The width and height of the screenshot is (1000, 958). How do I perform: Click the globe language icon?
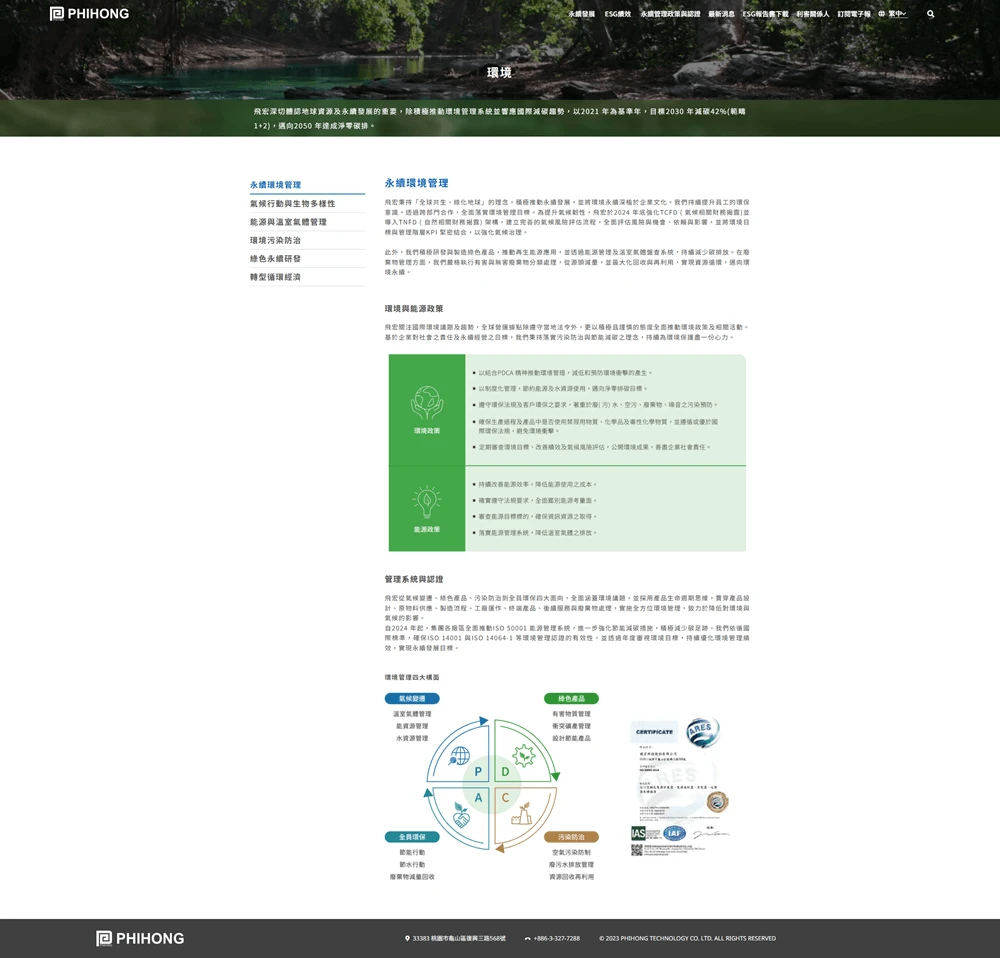(x=882, y=14)
